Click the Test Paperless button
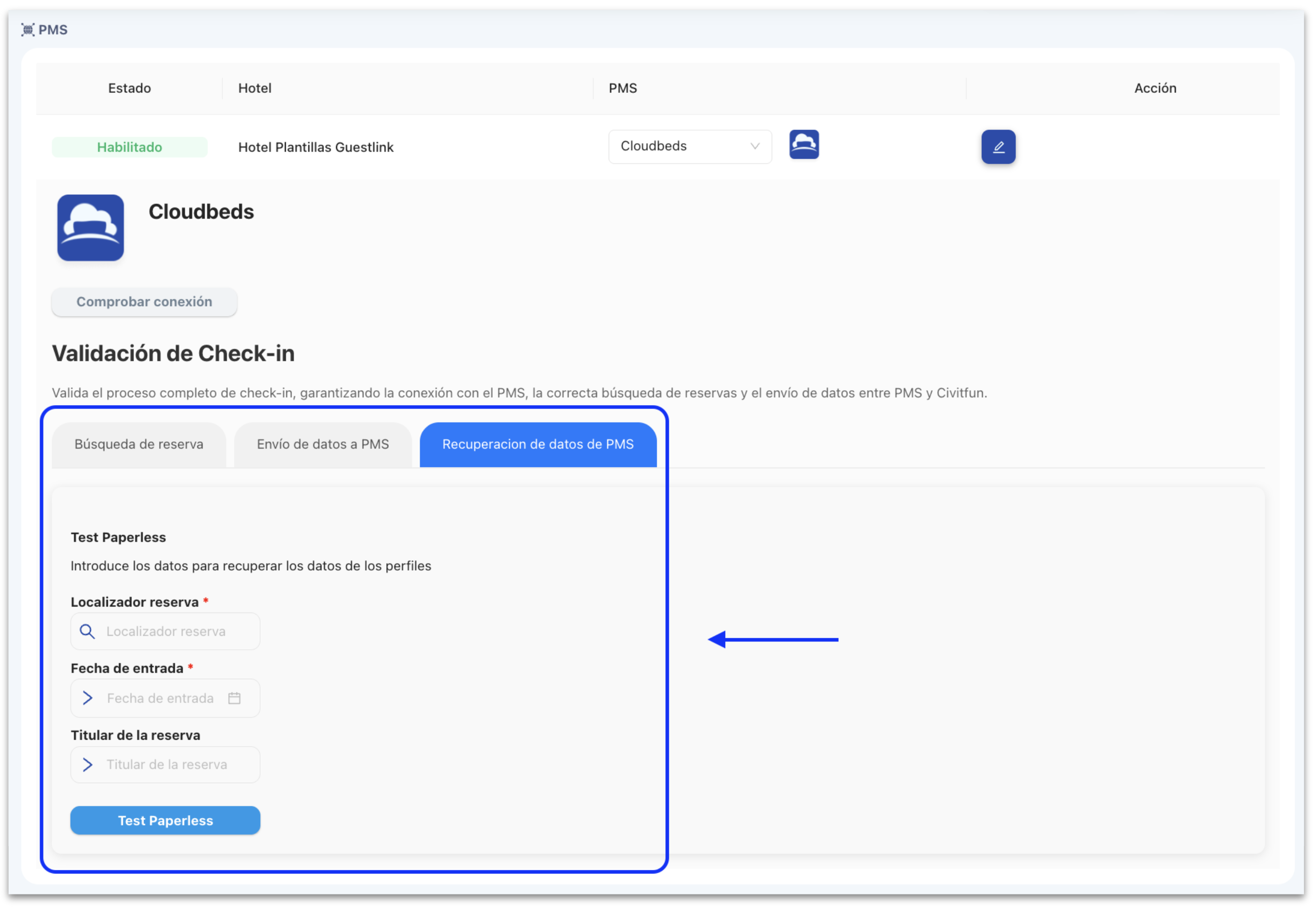The image size is (1316, 907). tap(165, 820)
